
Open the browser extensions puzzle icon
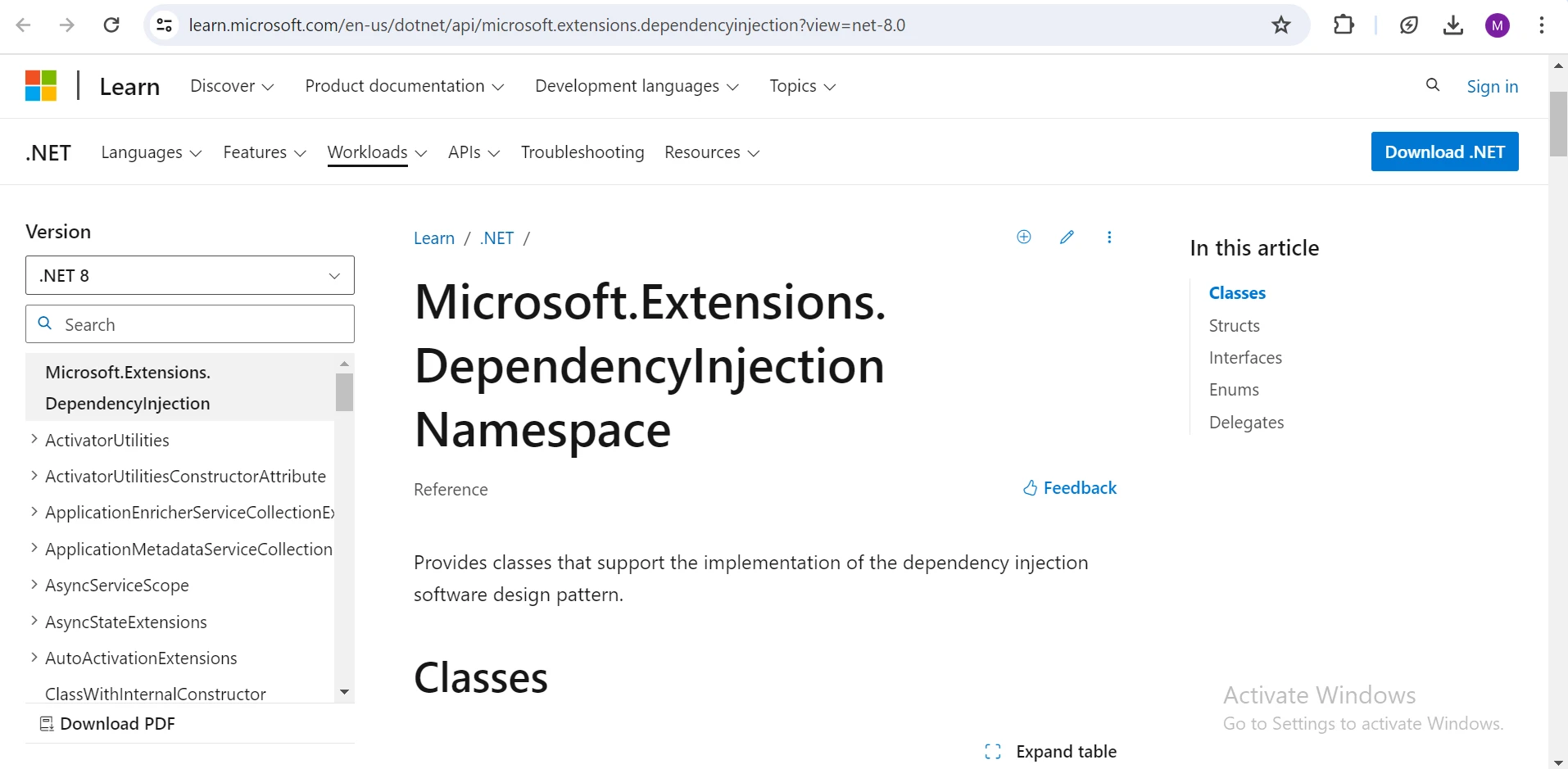(1344, 25)
